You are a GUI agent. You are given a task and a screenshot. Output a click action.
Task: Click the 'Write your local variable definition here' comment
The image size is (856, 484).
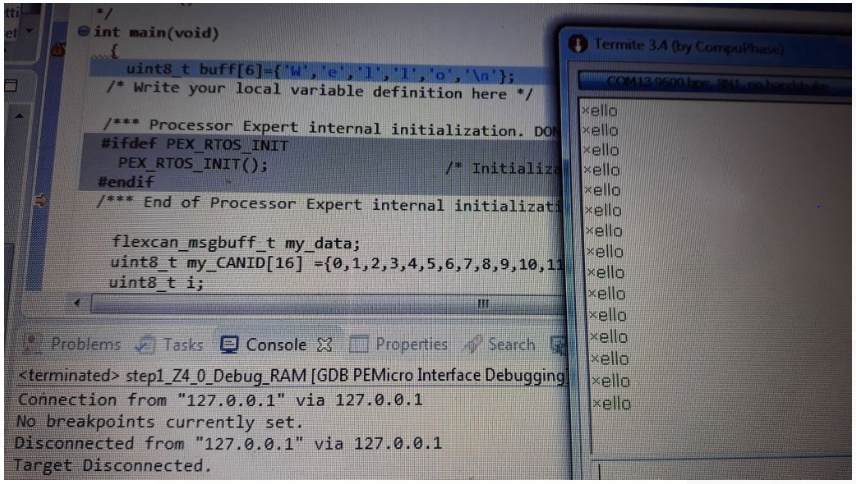(x=319, y=91)
